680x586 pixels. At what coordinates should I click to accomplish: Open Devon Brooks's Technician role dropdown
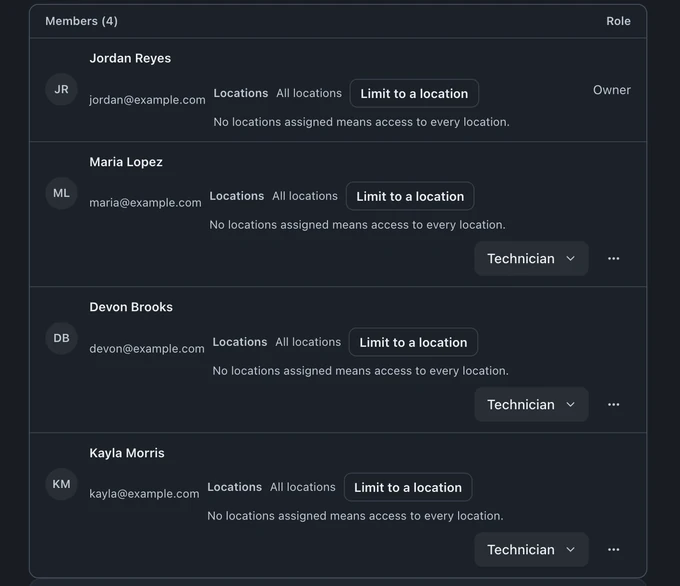coord(531,405)
